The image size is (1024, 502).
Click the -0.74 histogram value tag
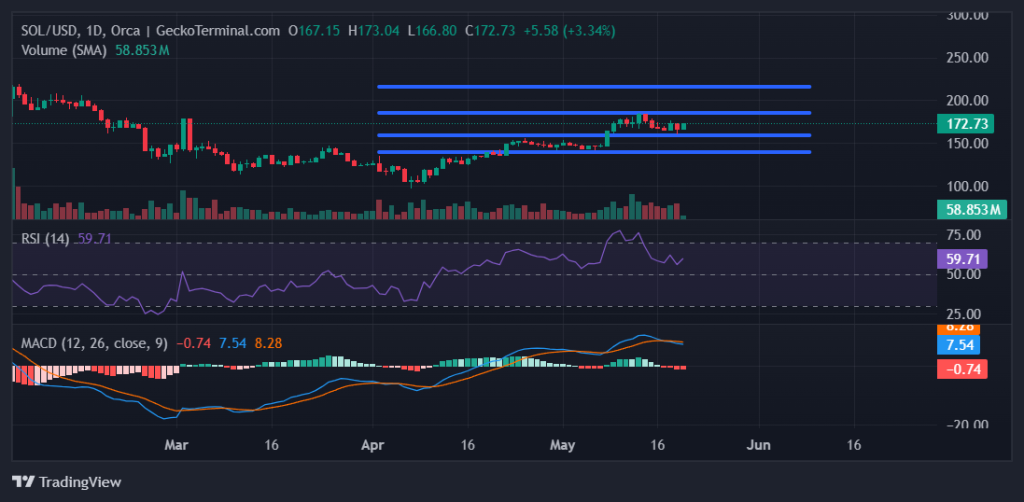click(x=962, y=369)
